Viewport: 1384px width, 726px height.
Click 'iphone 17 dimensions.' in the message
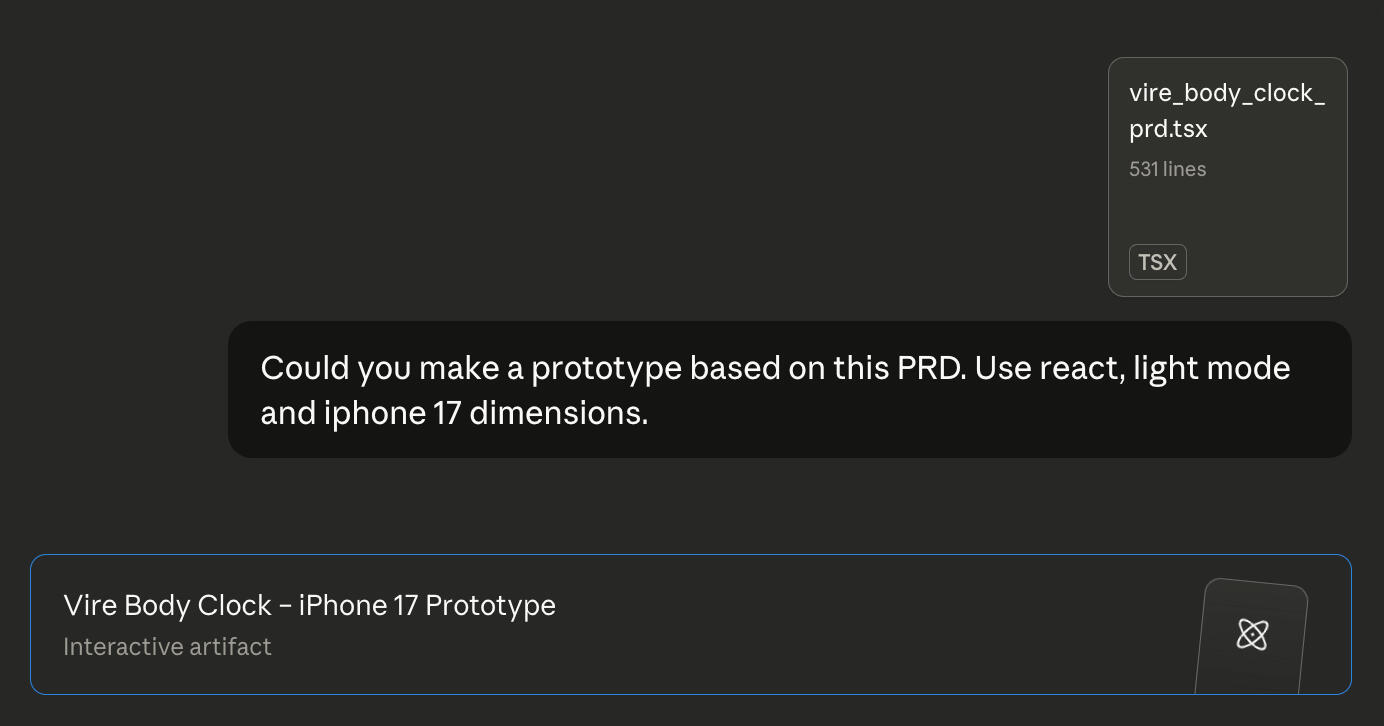tap(485, 412)
